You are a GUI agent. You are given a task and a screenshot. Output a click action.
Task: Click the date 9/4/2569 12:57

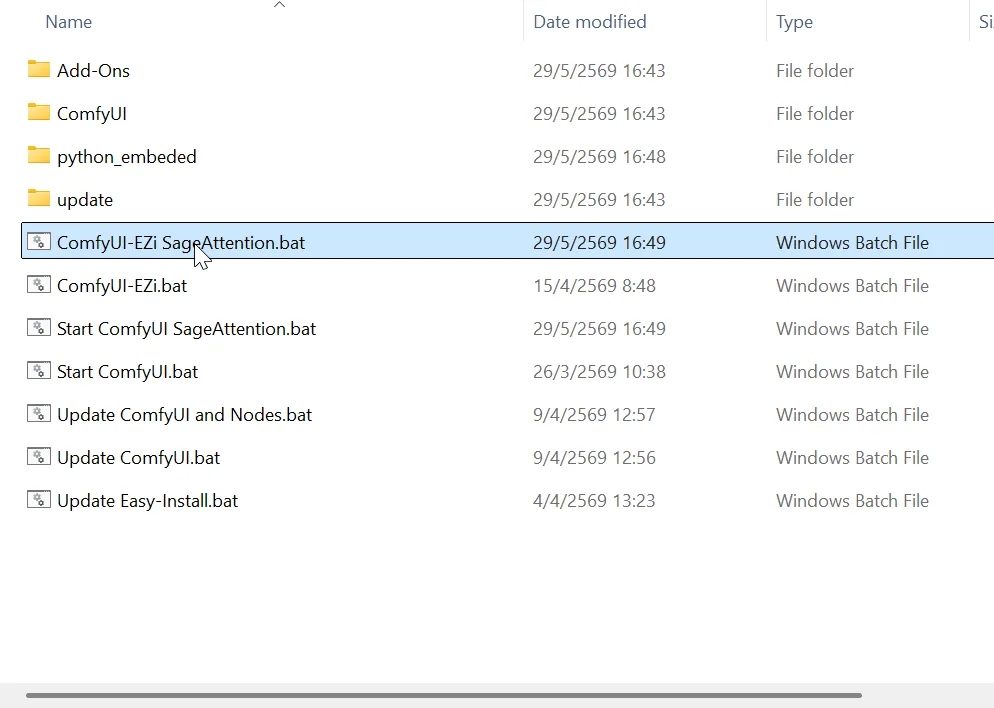[594, 415]
